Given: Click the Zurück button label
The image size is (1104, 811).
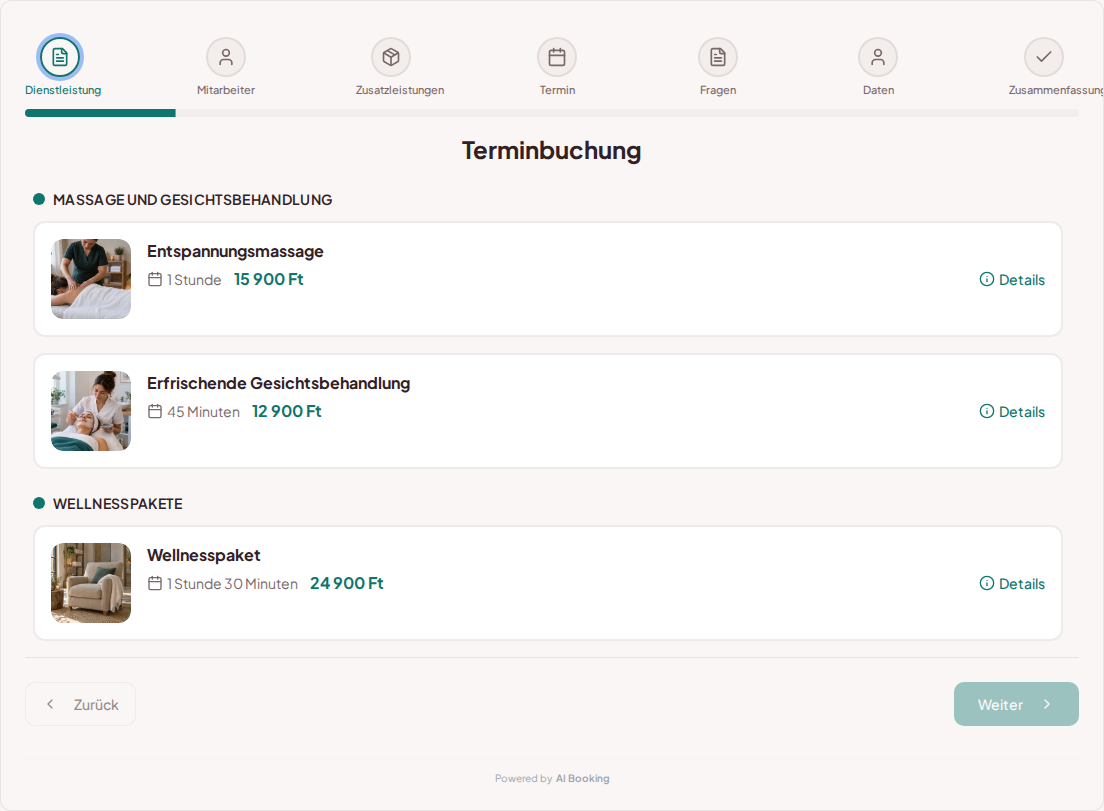Looking at the screenshot, I should (96, 705).
